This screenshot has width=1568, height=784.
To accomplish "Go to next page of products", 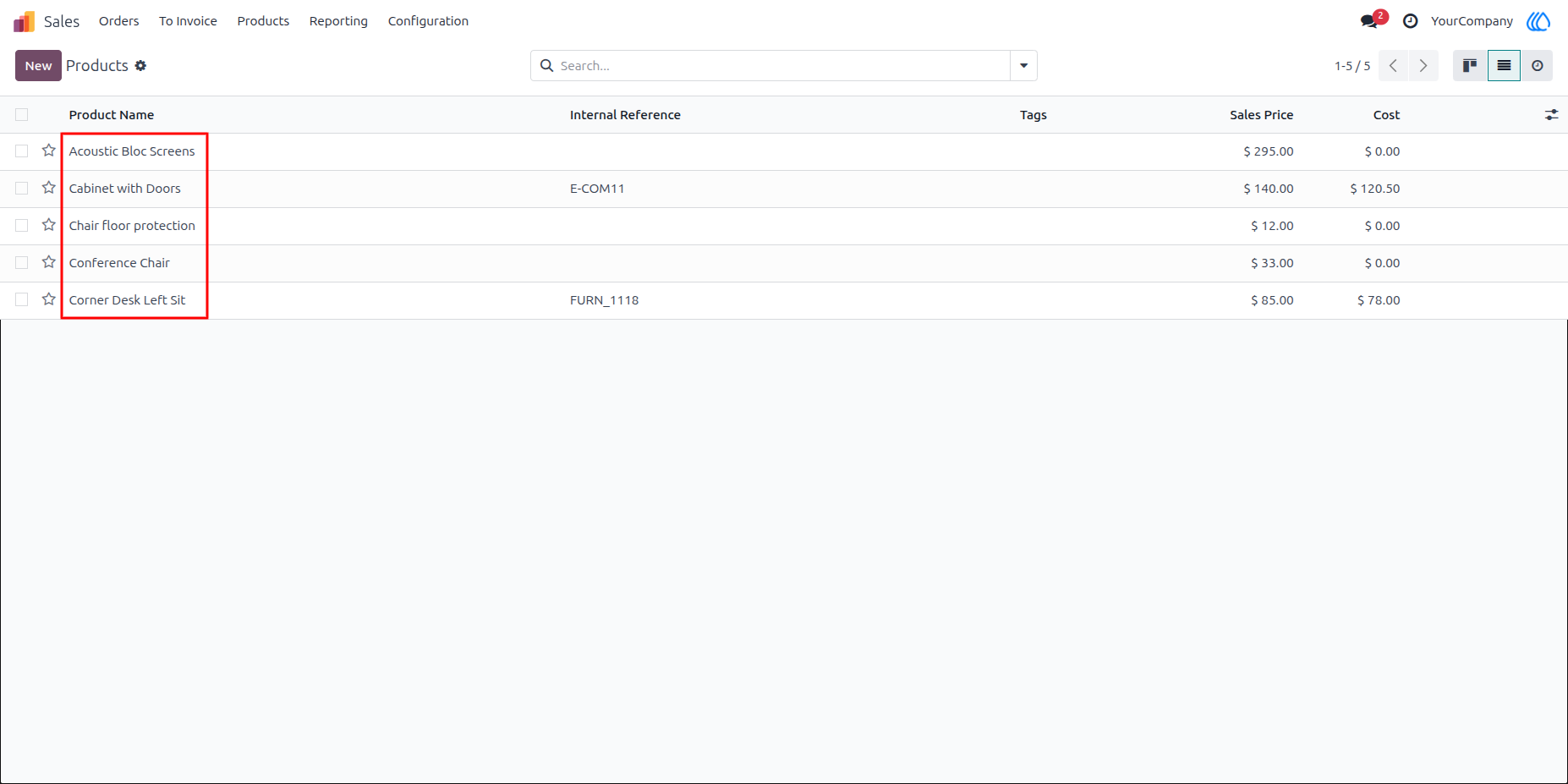I will [x=1423, y=65].
